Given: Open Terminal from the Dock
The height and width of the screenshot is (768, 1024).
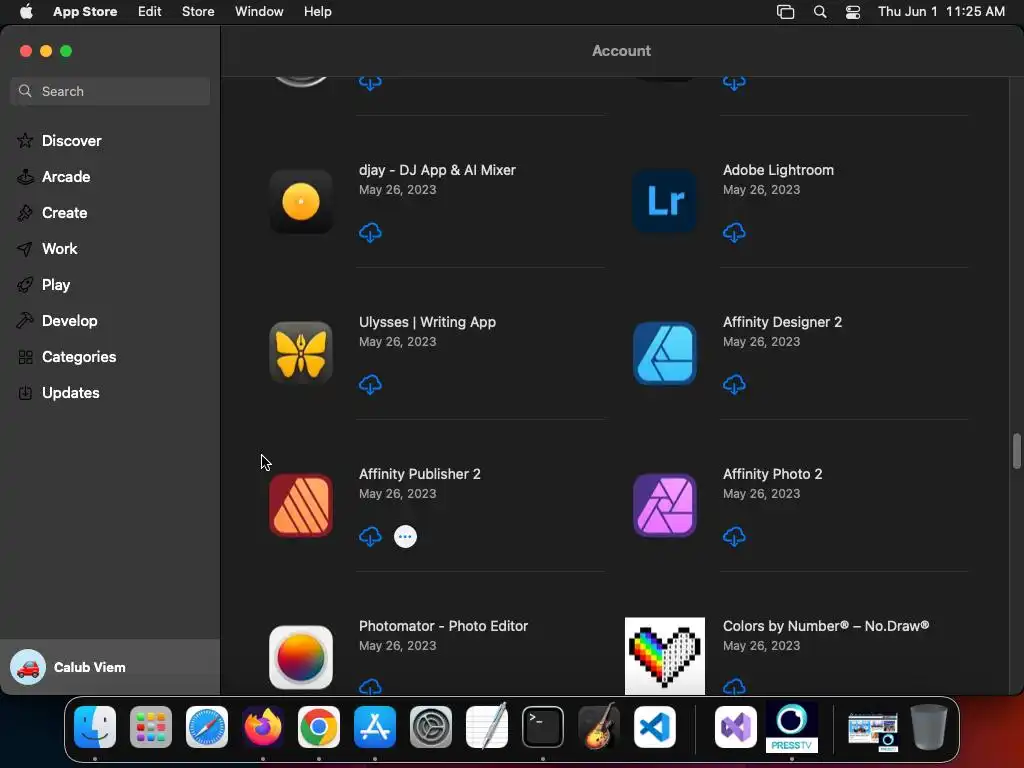Looking at the screenshot, I should [543, 727].
